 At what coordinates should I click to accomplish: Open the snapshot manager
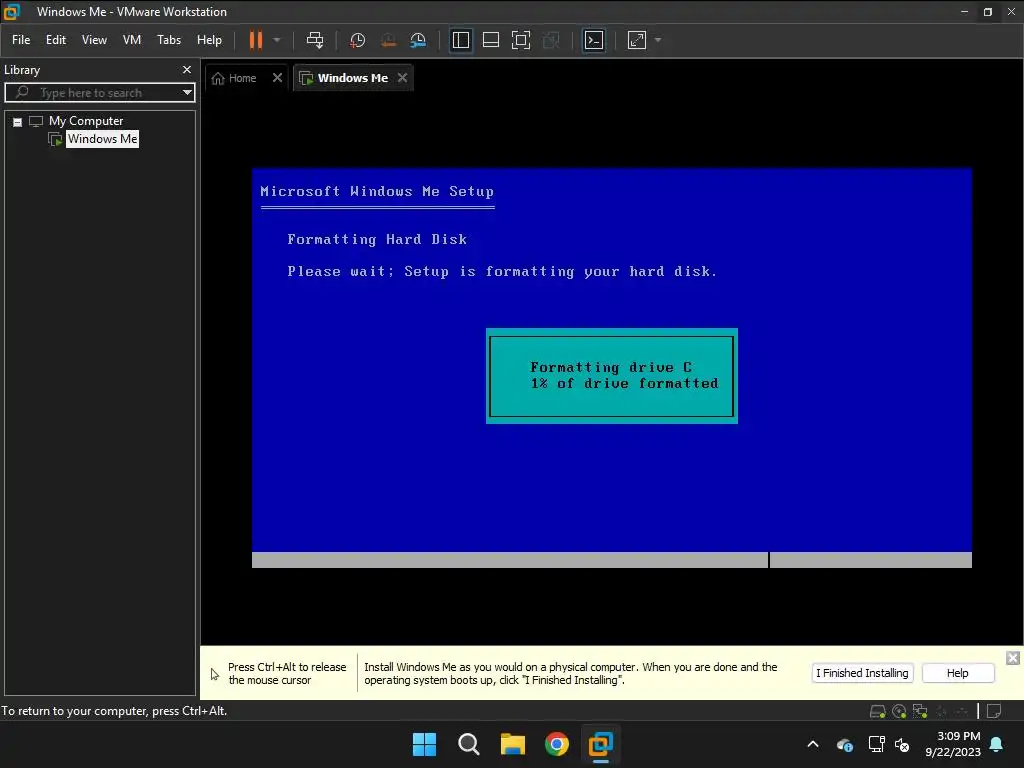click(418, 40)
